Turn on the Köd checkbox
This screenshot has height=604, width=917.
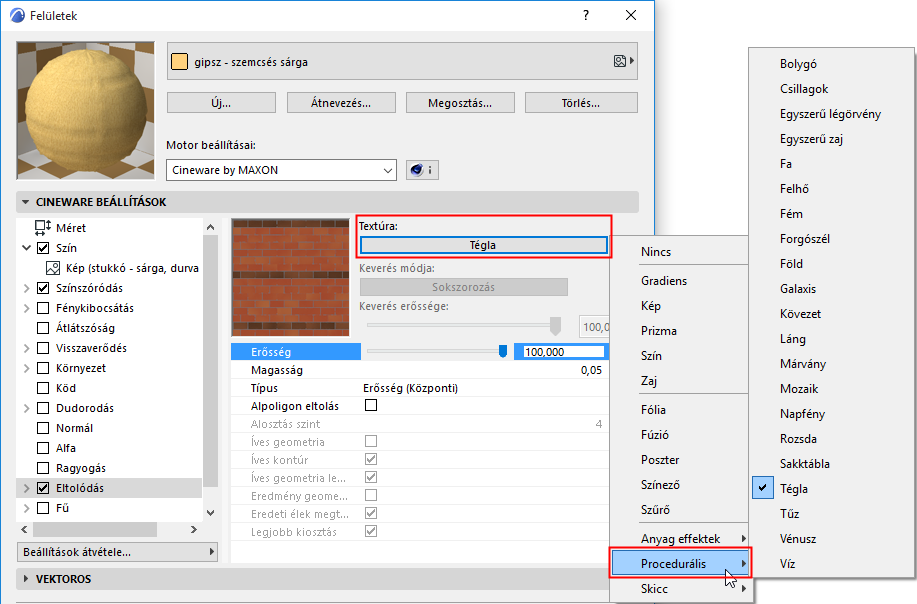[x=43, y=388]
